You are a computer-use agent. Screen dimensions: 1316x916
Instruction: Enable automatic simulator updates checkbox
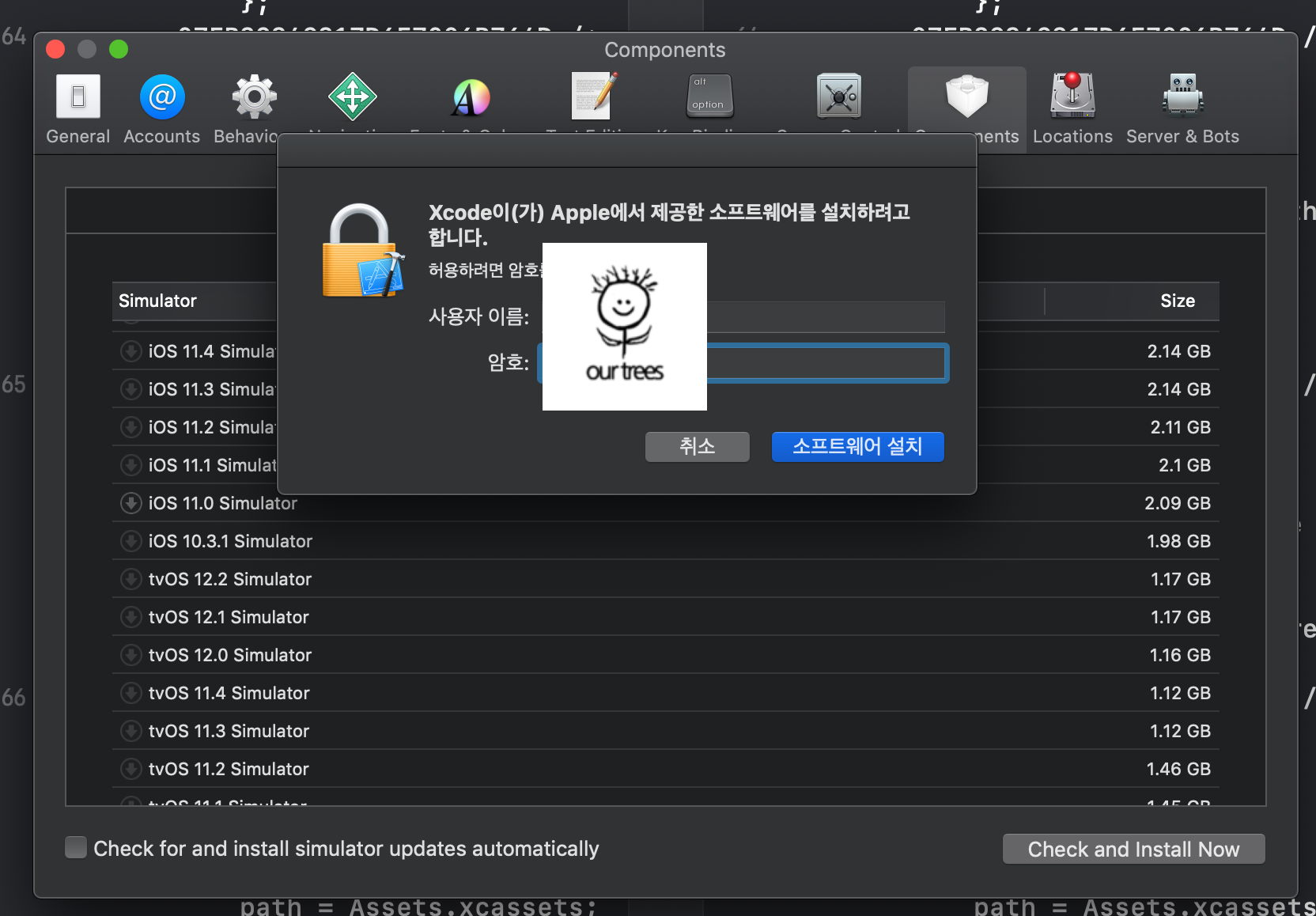pyautogui.click(x=76, y=848)
